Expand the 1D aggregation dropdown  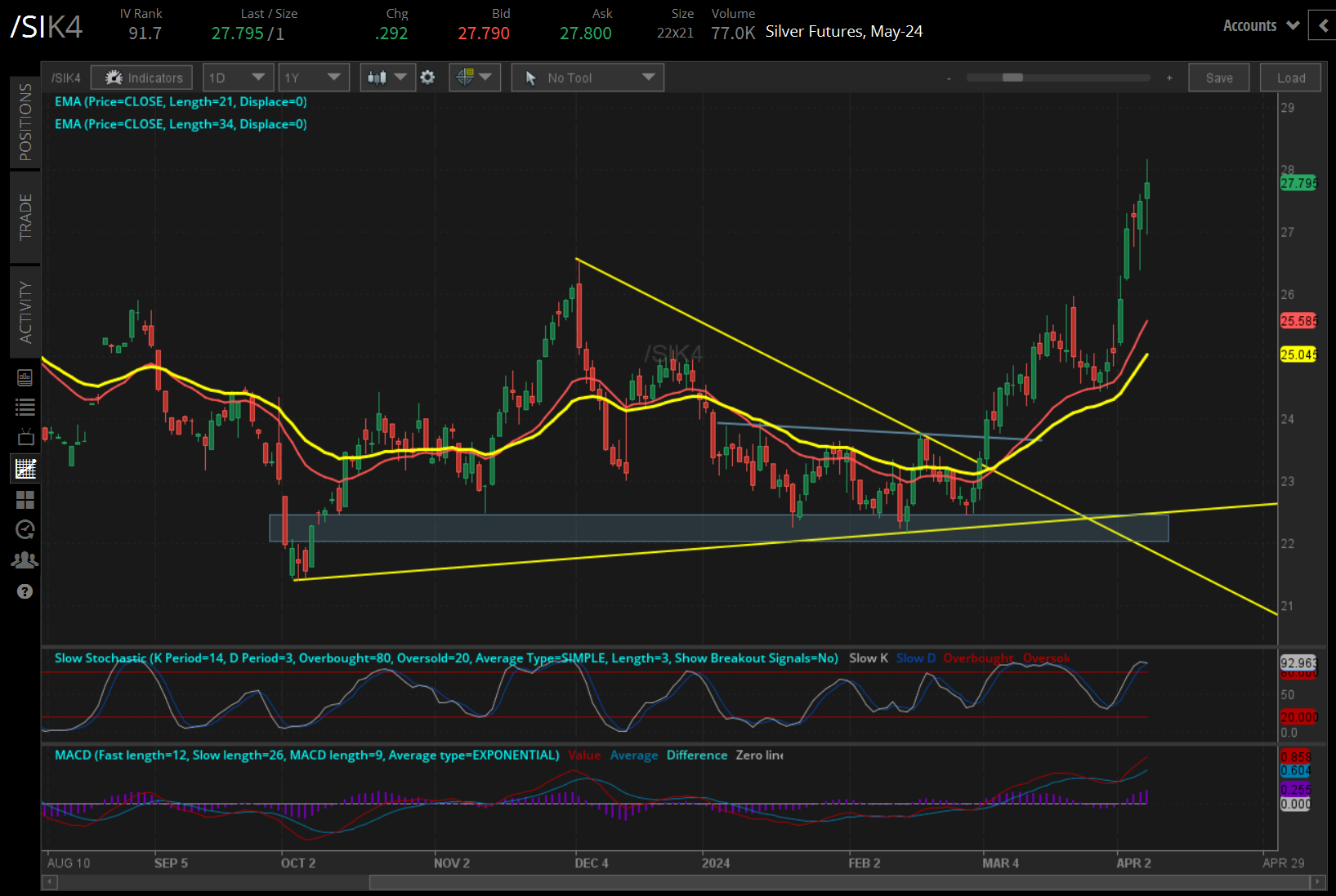237,78
